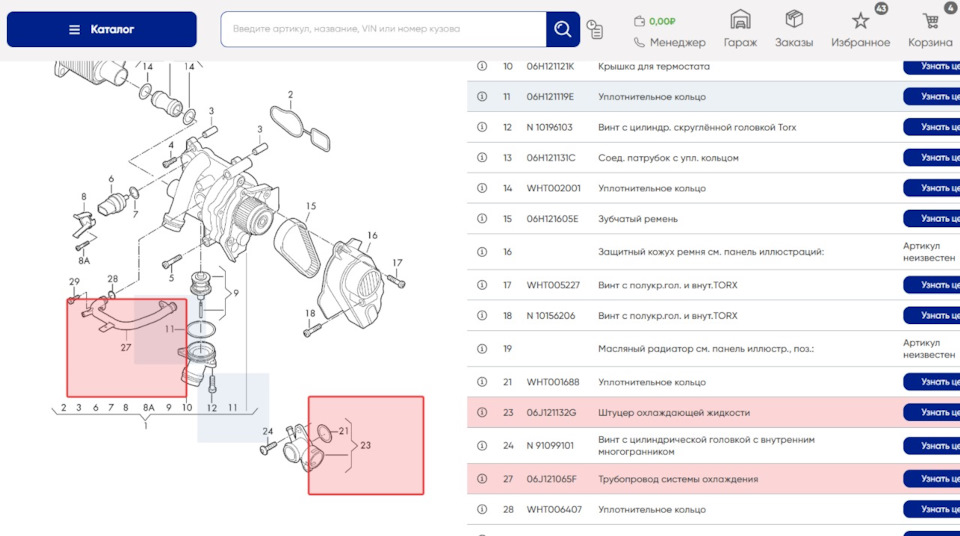Click info icon for row 12 Винт
The width and height of the screenshot is (960, 536).
[482, 128]
